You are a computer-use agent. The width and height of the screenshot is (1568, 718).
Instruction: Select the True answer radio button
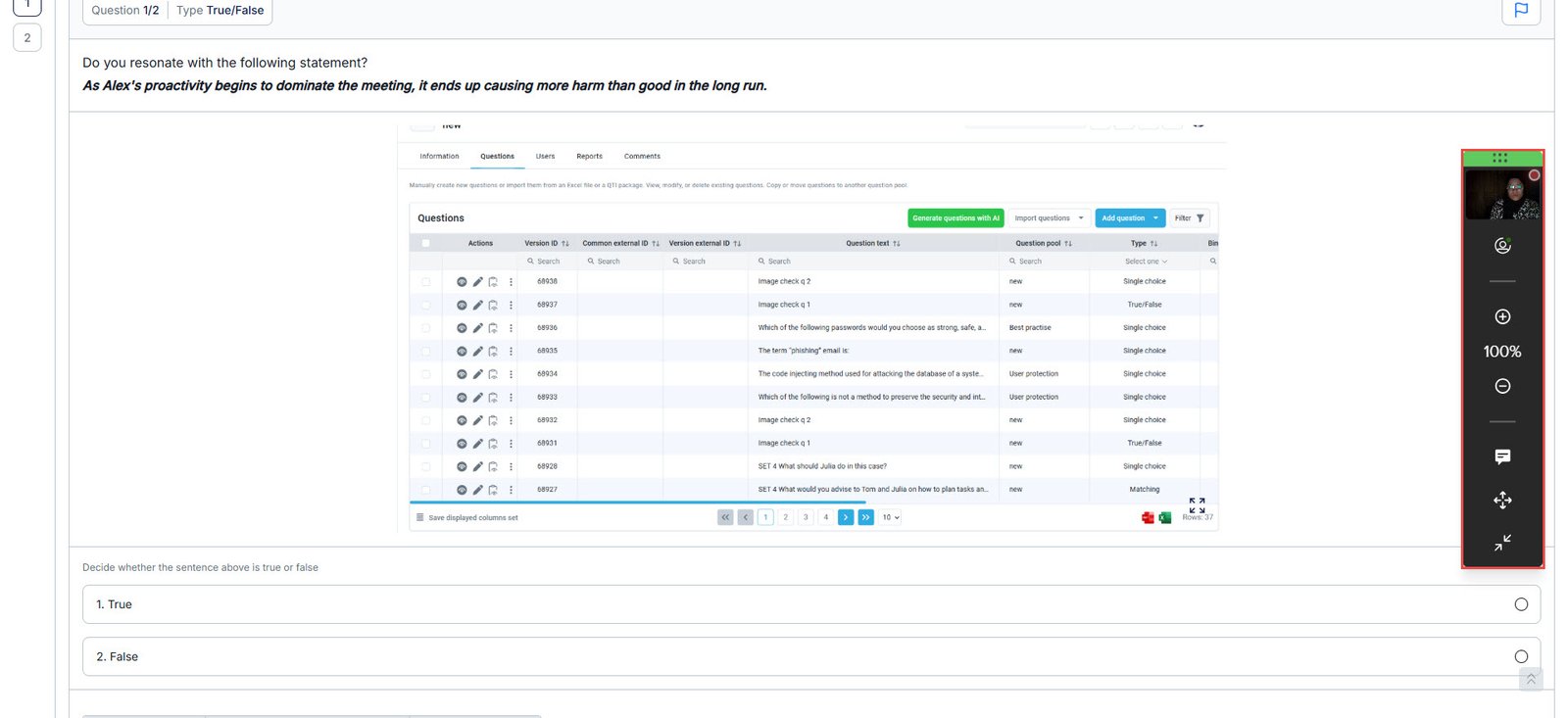1520,604
